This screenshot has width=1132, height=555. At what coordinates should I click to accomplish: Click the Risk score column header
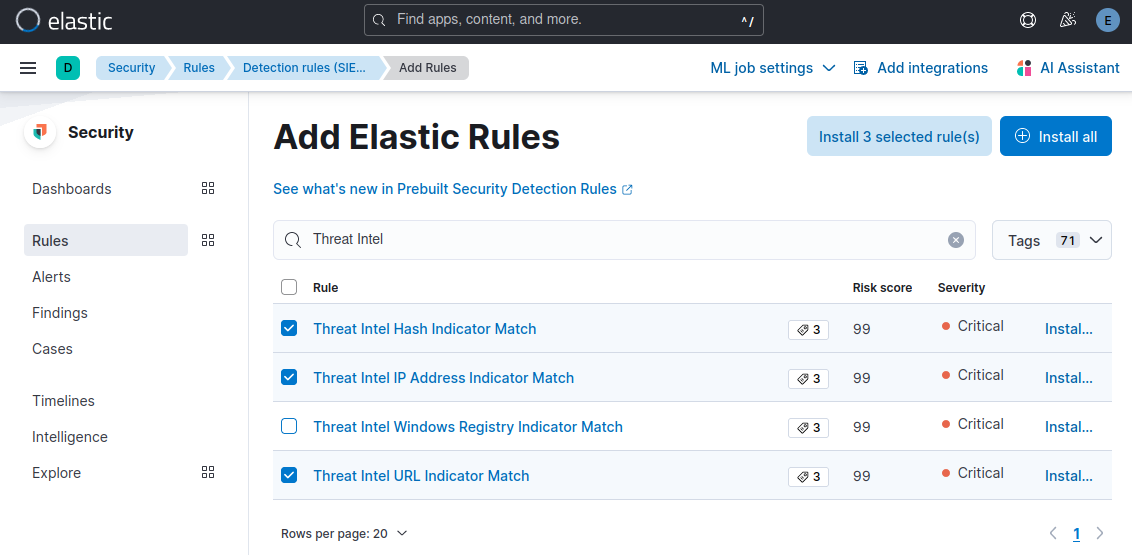pyautogui.click(x=882, y=287)
